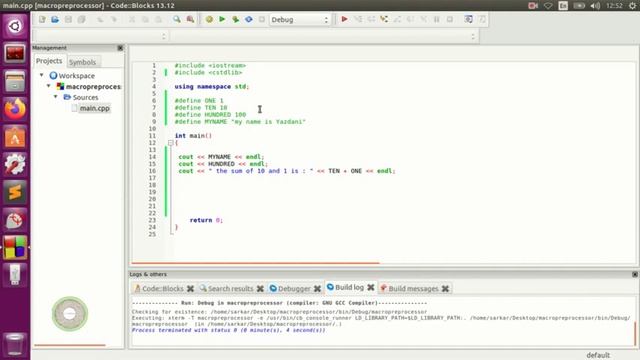Click the Find magnifier toolbar icon
This screenshot has width=640, height=360.
click(x=177, y=19)
